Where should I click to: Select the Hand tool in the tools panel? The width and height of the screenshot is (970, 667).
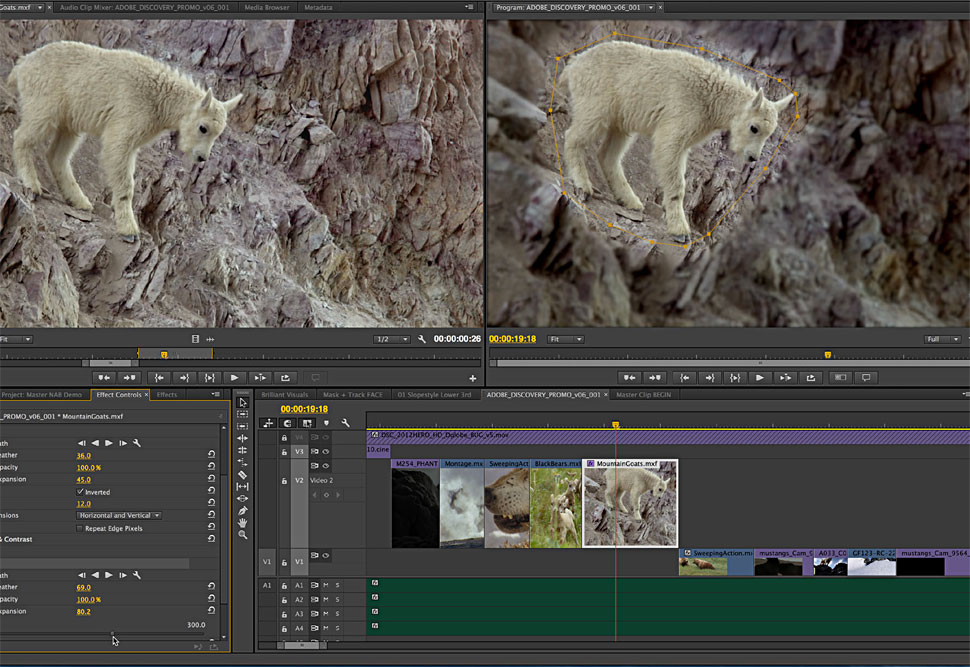pos(243,523)
